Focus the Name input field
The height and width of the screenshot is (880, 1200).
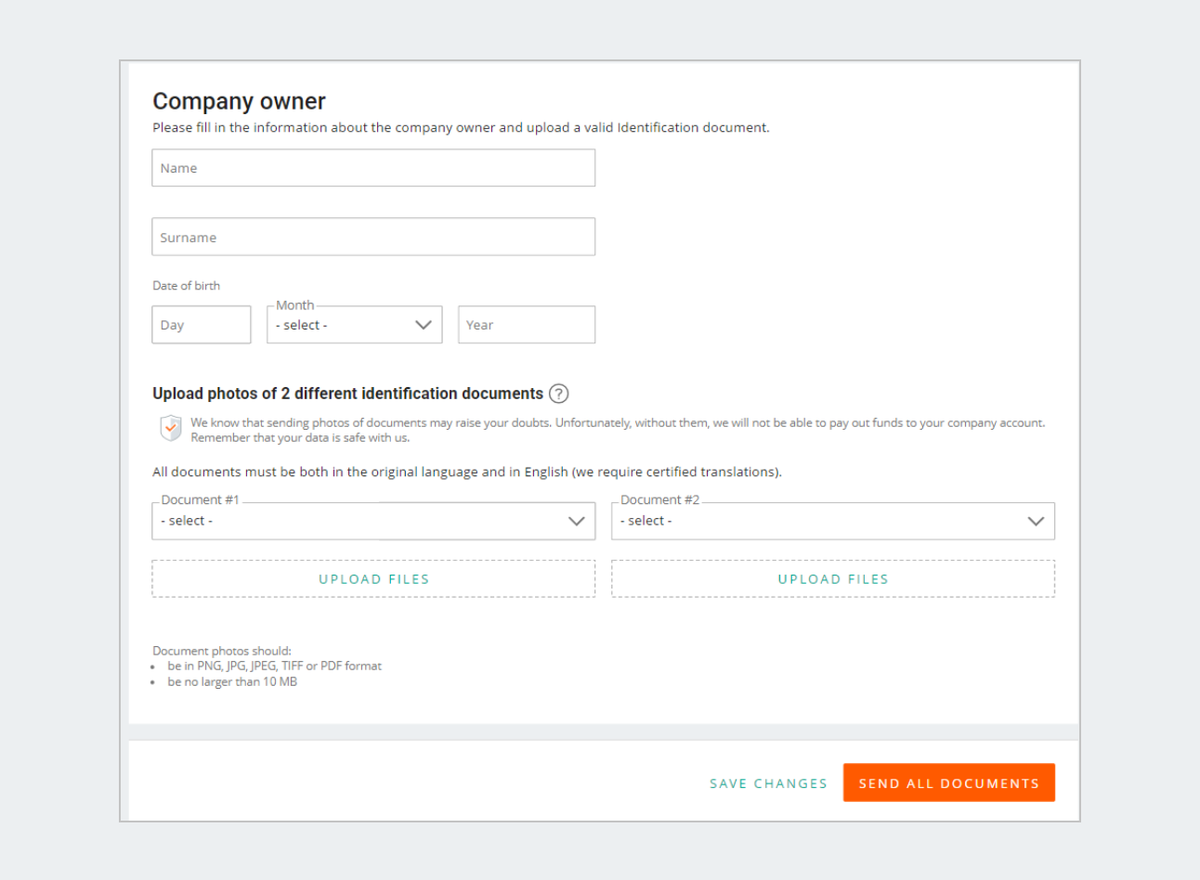[373, 168]
